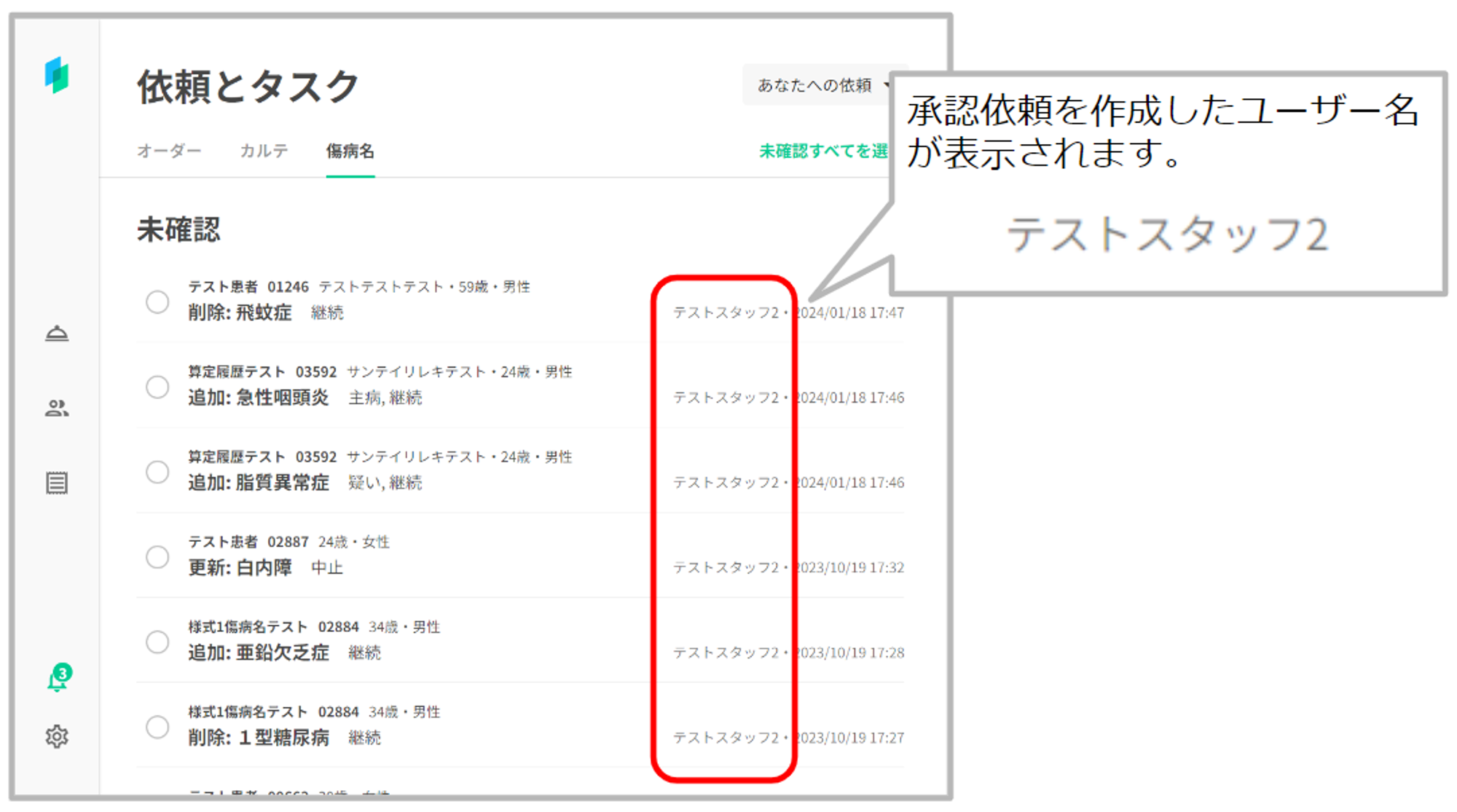
Task: Switch to the オーダー tab
Action: 169,151
